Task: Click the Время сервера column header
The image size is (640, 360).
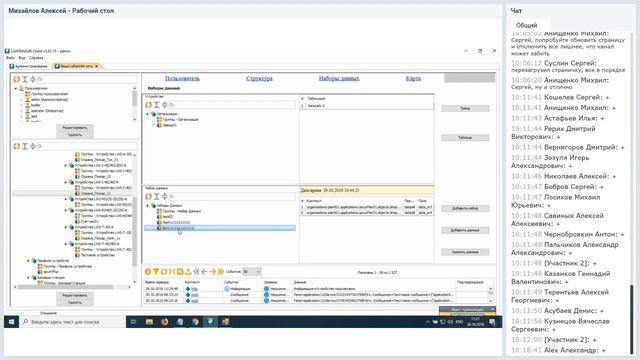Action: pos(157,282)
